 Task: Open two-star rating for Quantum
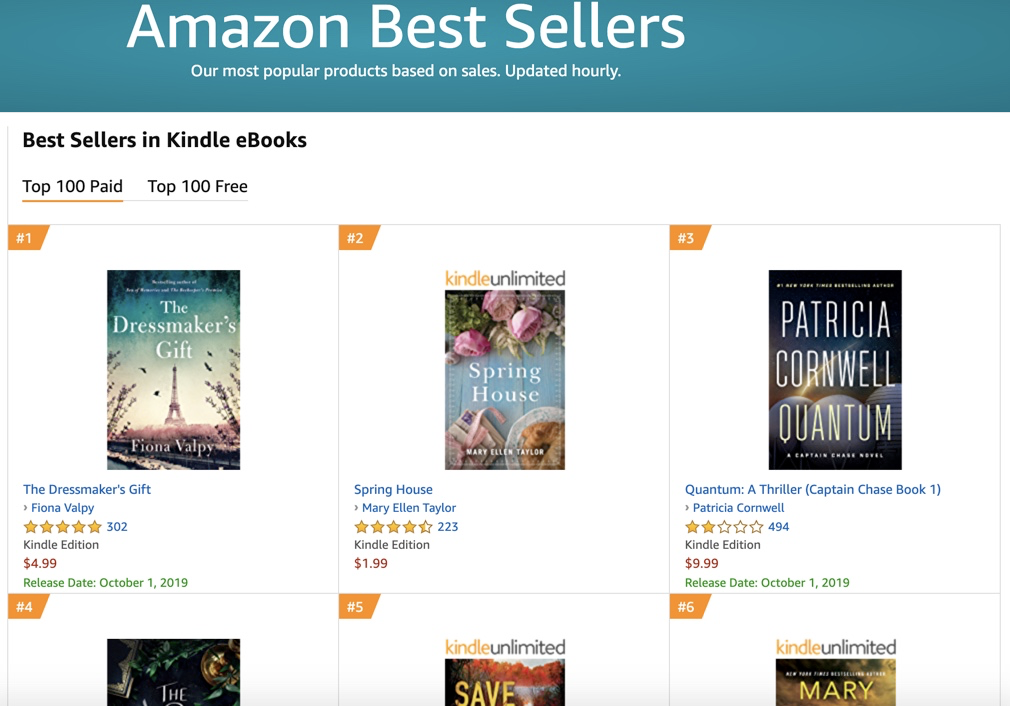click(x=724, y=527)
